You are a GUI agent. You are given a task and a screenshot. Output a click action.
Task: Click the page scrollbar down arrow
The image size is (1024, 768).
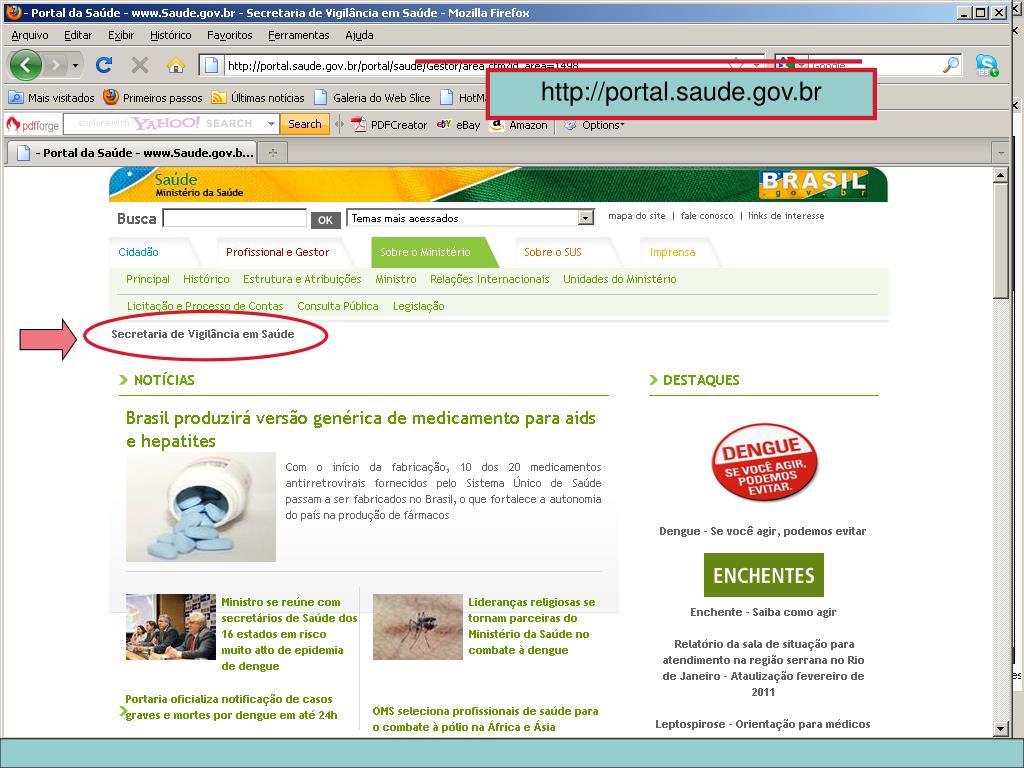[x=1000, y=728]
